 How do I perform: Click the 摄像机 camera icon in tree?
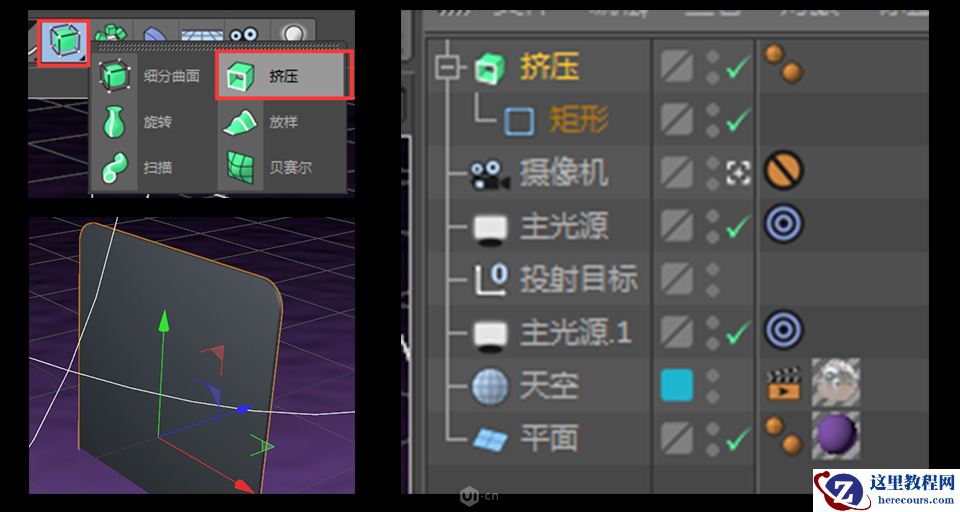489,175
